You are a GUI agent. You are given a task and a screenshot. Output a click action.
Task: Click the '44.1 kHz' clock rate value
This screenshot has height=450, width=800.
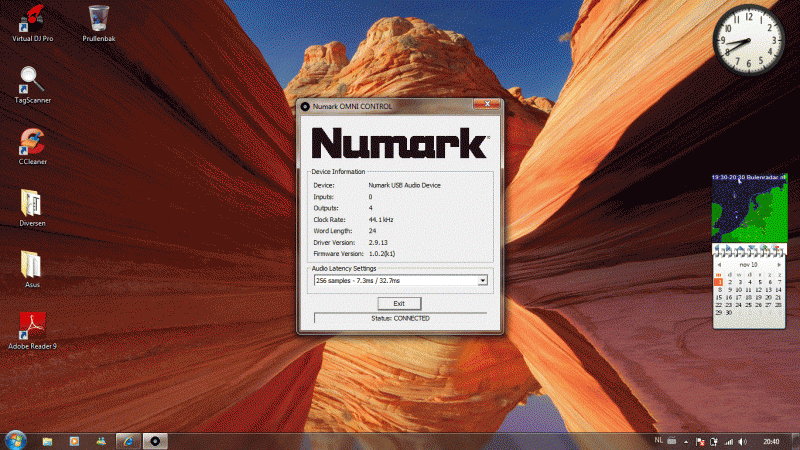coord(381,220)
